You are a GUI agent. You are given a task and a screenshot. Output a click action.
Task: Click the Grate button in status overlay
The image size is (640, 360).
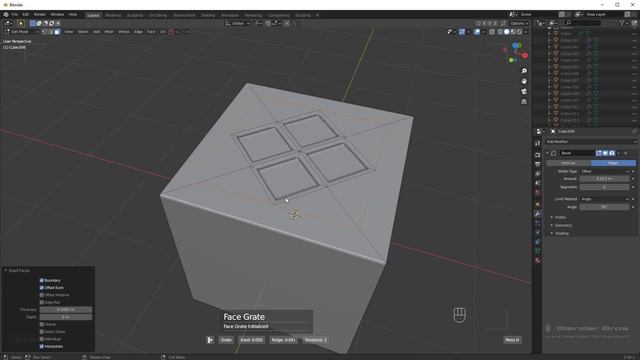tap(226, 340)
